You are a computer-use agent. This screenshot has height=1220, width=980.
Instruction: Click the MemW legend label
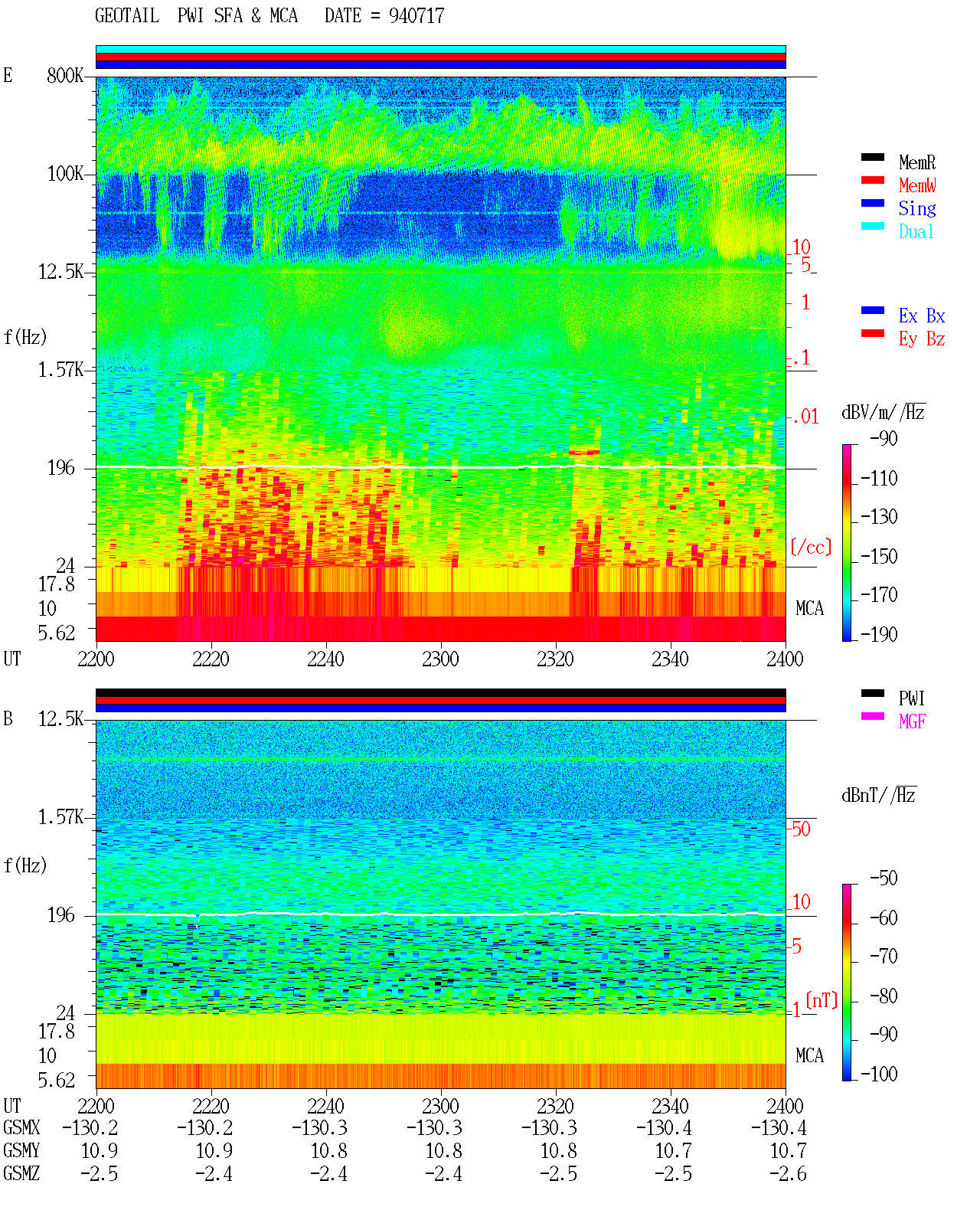tap(917, 185)
